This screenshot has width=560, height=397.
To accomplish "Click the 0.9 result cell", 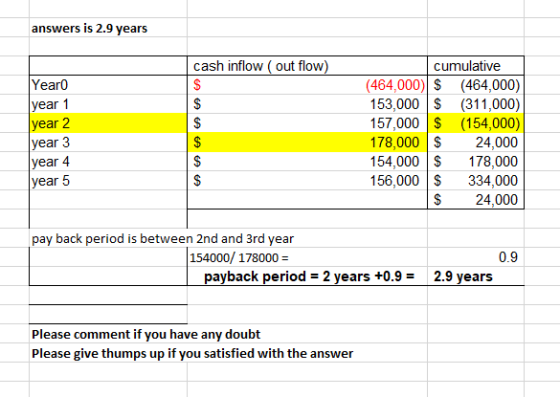I will click(x=476, y=257).
